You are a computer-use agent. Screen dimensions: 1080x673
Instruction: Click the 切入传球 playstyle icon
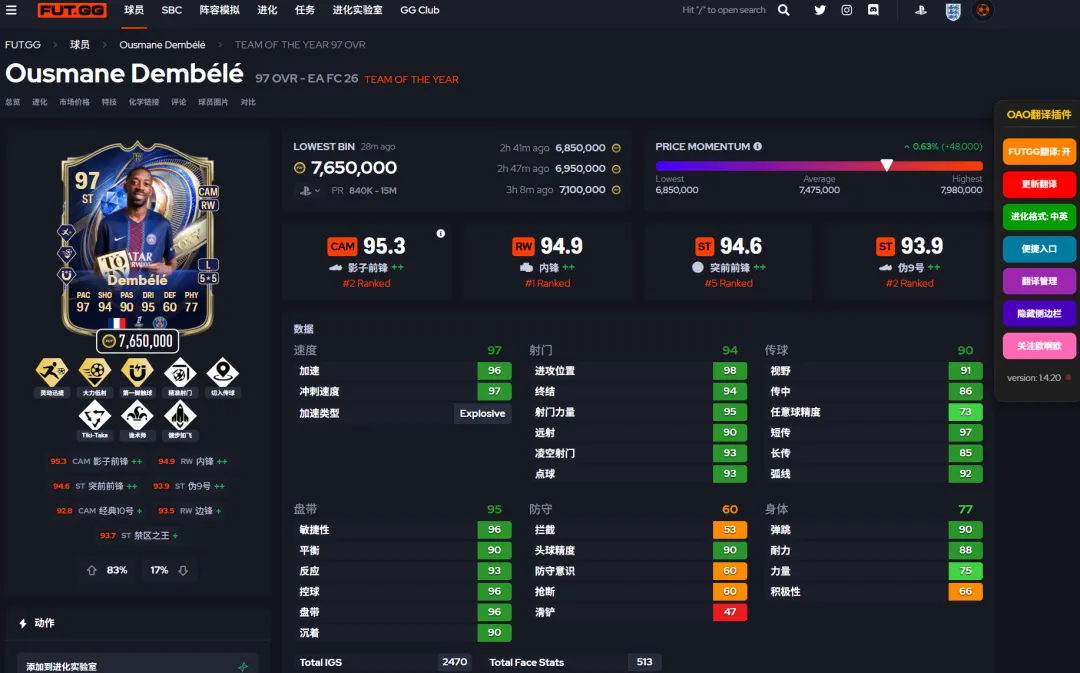point(222,373)
